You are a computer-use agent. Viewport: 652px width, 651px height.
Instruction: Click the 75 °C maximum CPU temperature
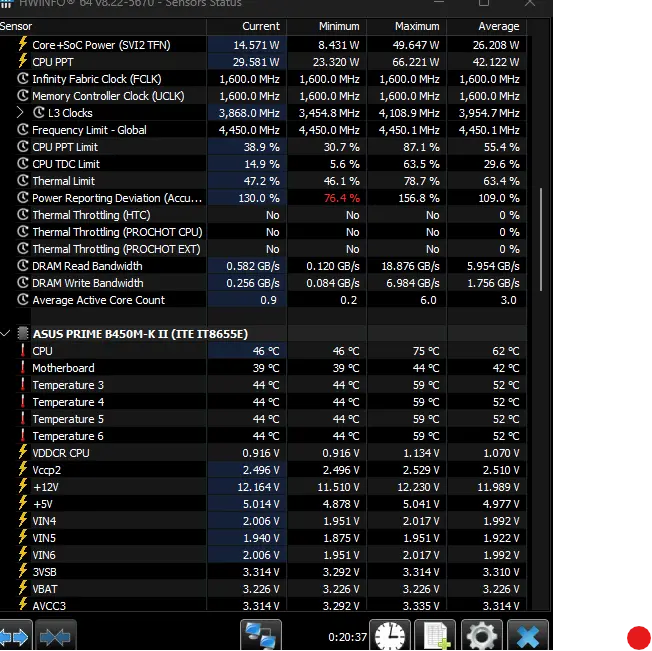tap(426, 351)
